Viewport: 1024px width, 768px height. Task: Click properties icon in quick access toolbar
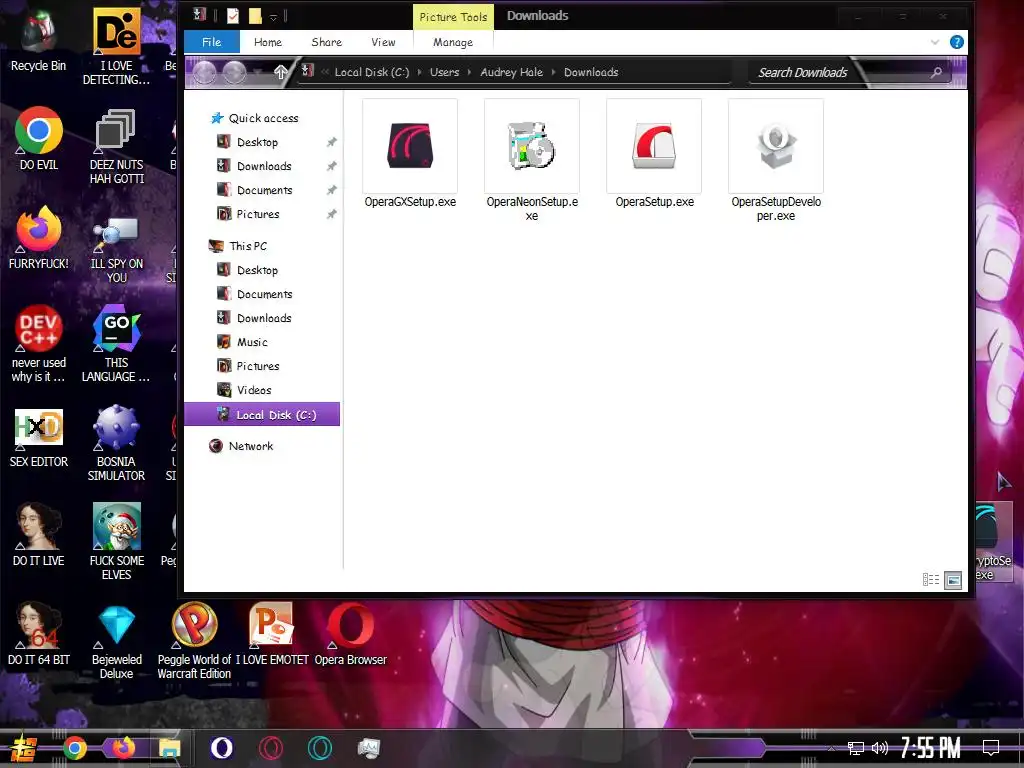click(233, 16)
